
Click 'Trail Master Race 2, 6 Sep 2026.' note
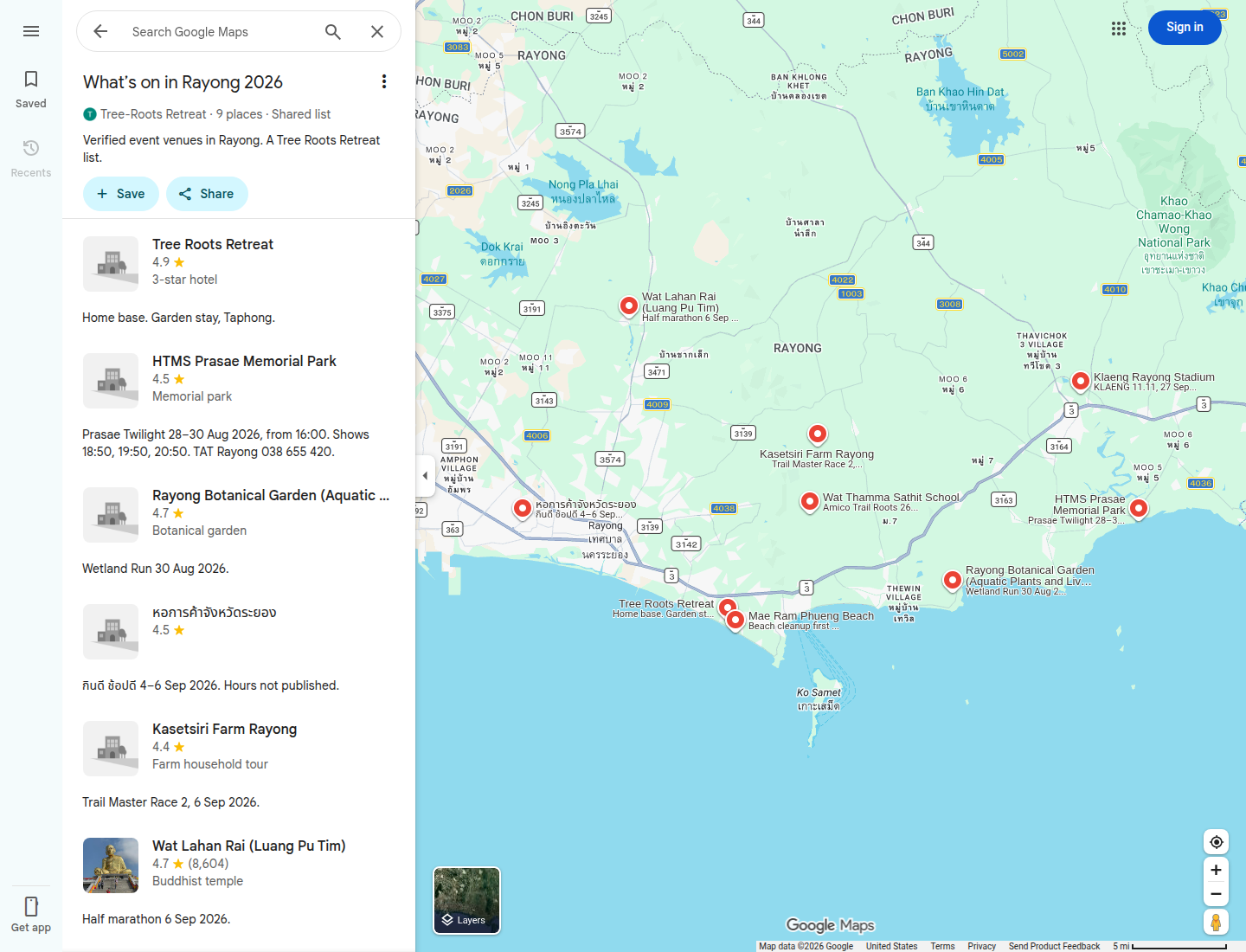tap(170, 802)
